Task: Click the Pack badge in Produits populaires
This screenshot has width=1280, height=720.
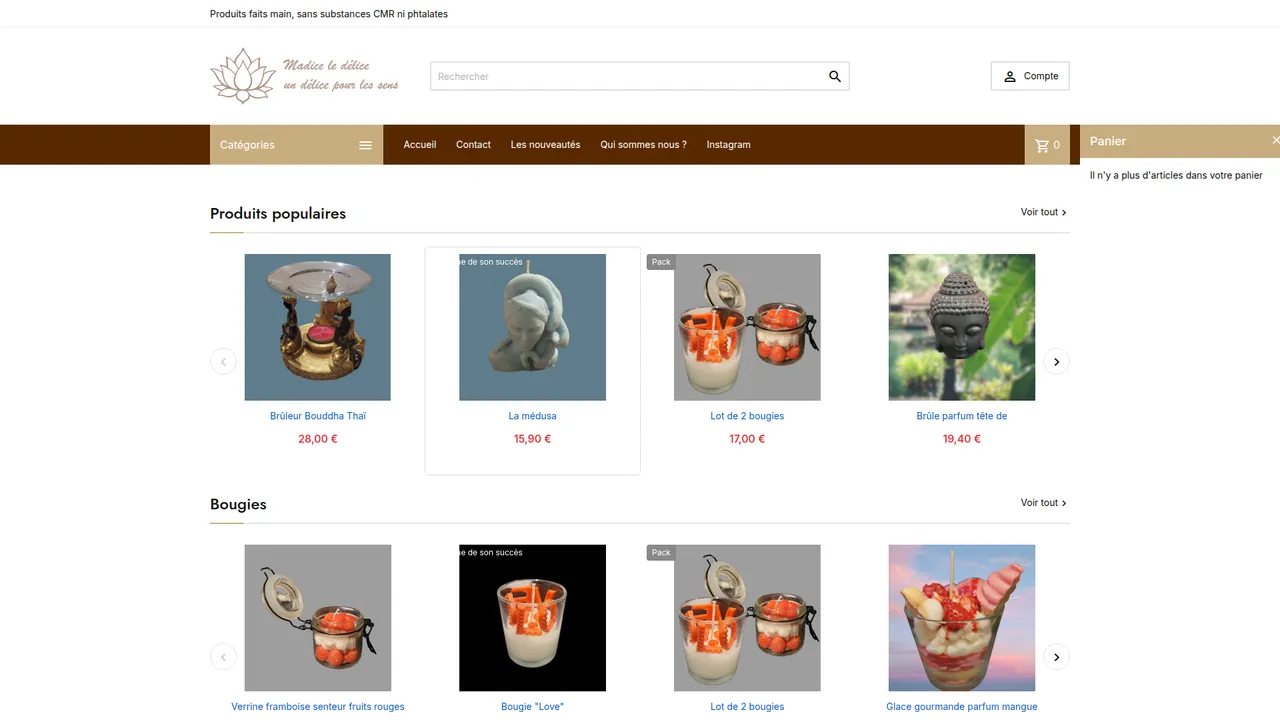Action: 661,262
